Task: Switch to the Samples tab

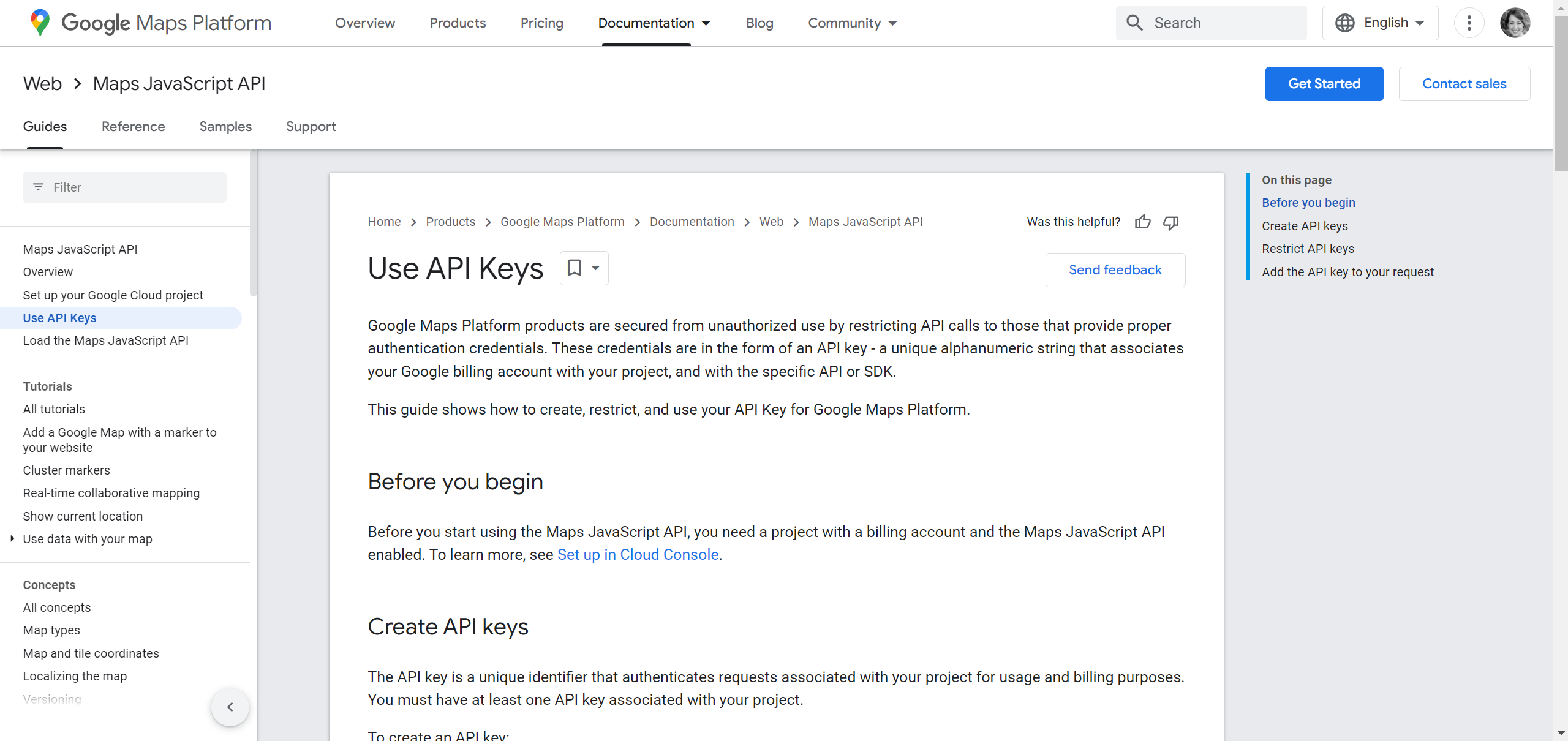Action: coord(225,126)
